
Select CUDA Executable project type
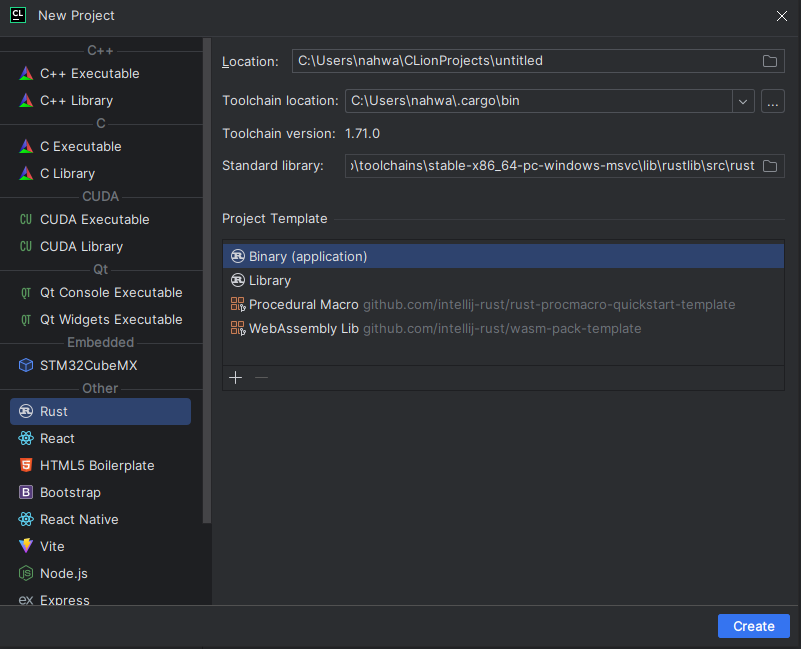pyautogui.click(x=100, y=220)
